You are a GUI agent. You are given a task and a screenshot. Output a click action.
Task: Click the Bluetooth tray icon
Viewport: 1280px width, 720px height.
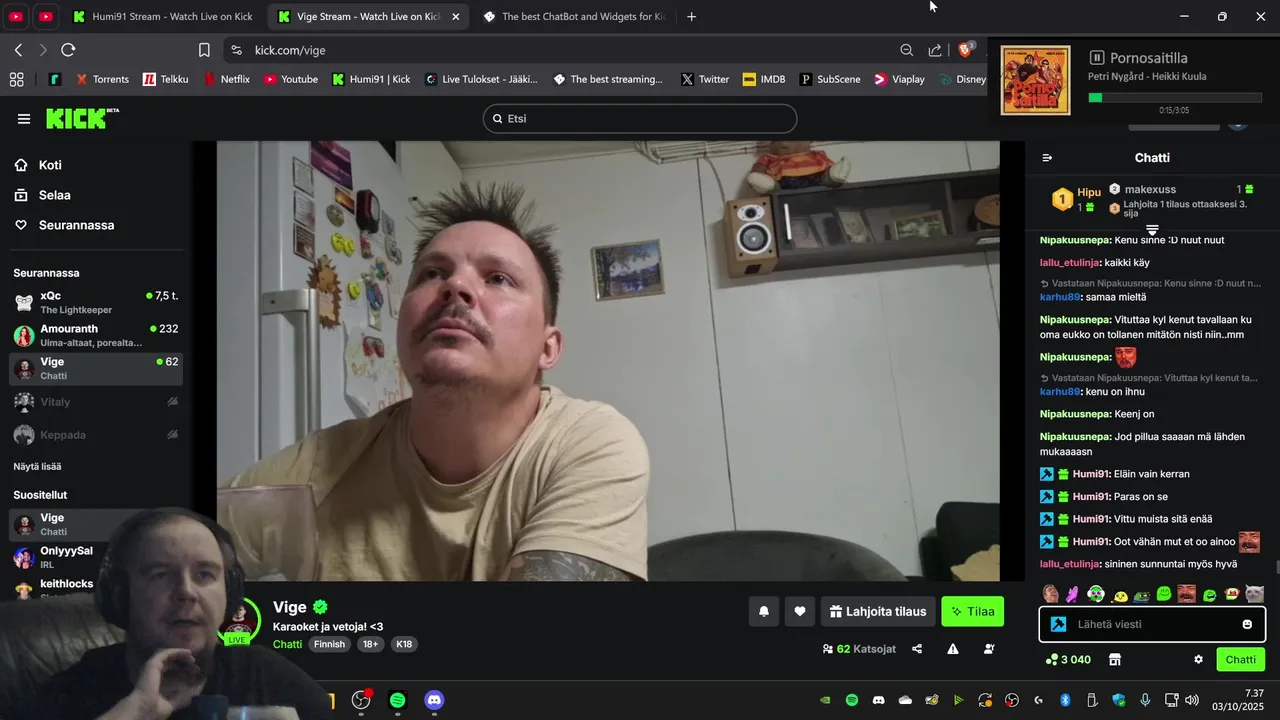coord(1065,700)
